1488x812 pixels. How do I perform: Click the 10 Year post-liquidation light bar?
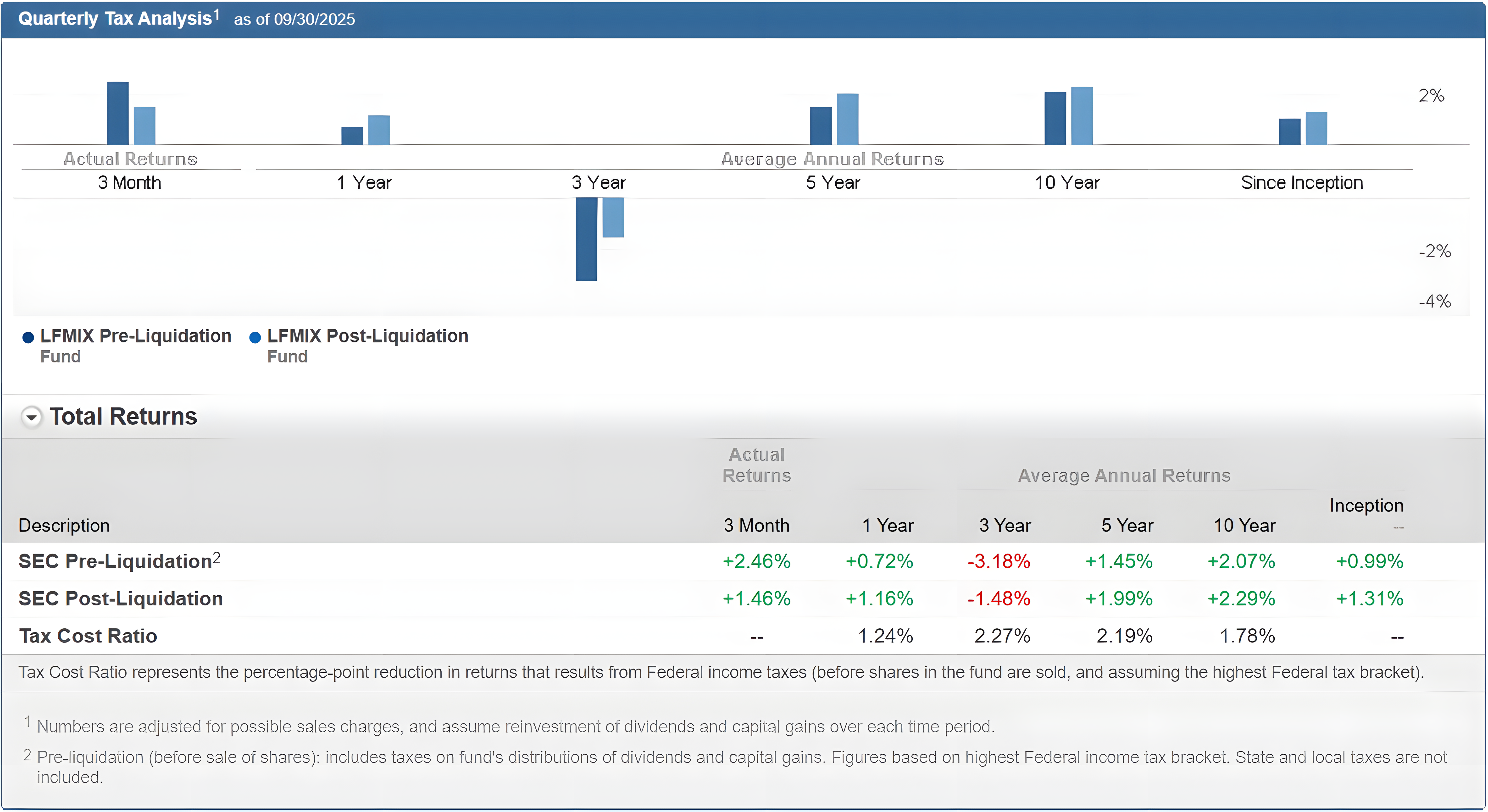point(1082,115)
